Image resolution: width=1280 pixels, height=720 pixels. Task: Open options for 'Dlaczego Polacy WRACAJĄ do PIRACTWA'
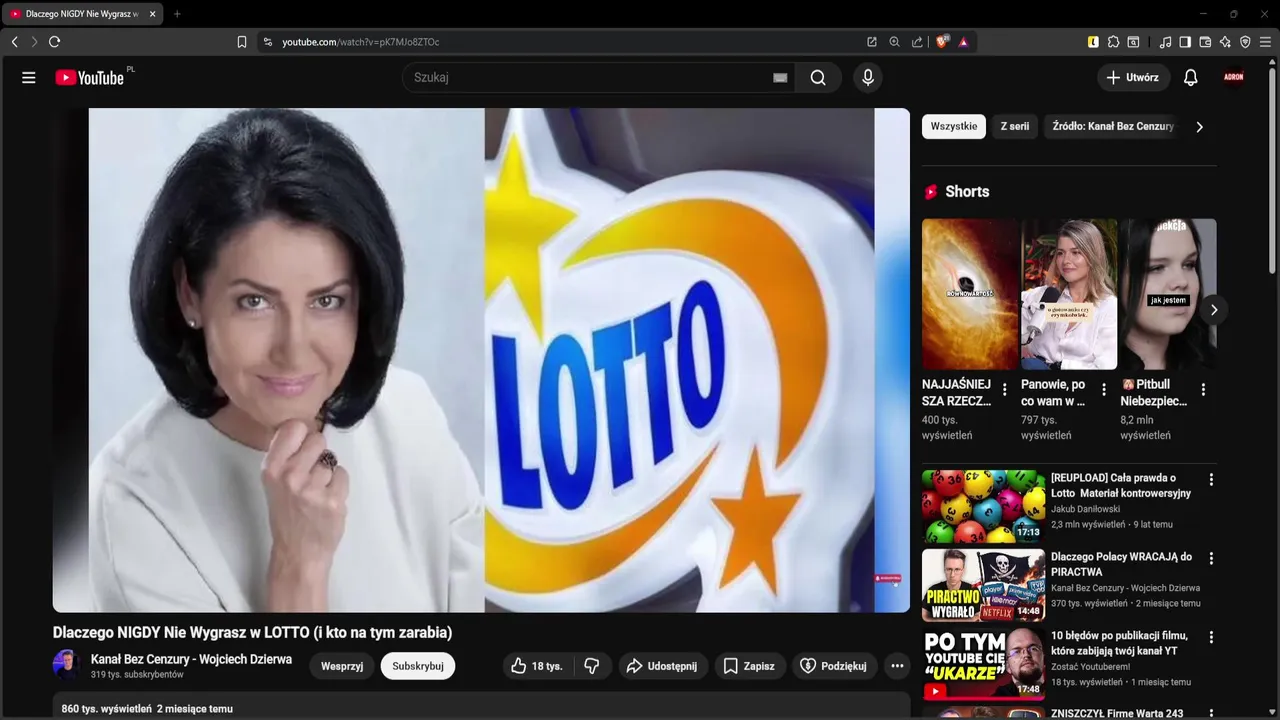[1211, 559]
